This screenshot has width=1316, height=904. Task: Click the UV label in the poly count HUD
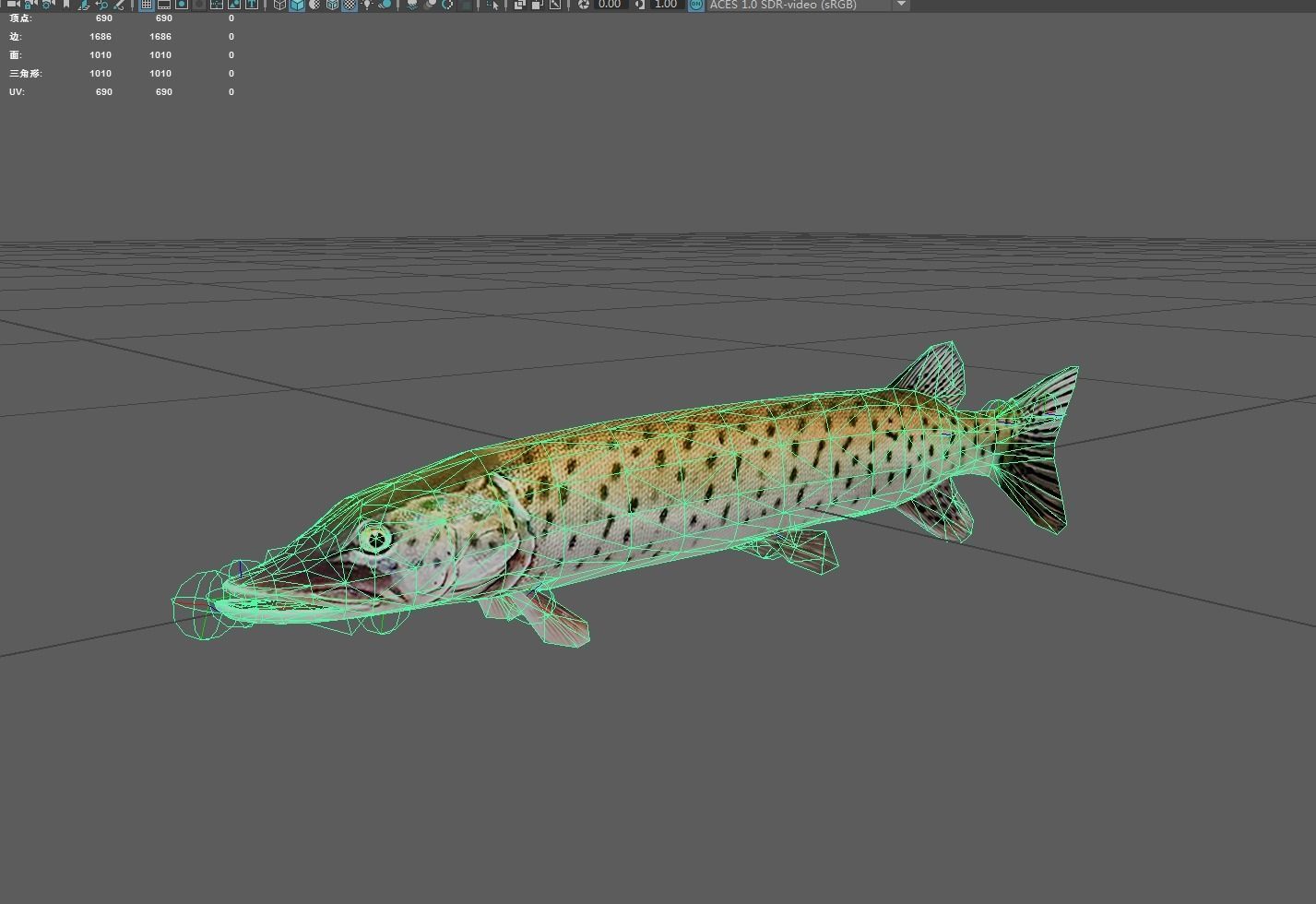click(x=17, y=92)
